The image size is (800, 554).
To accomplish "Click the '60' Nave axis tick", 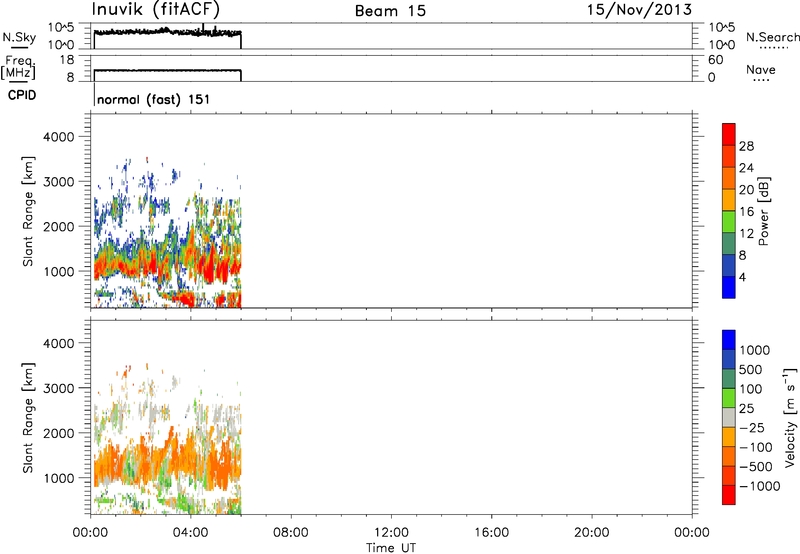I will pyautogui.click(x=715, y=60).
